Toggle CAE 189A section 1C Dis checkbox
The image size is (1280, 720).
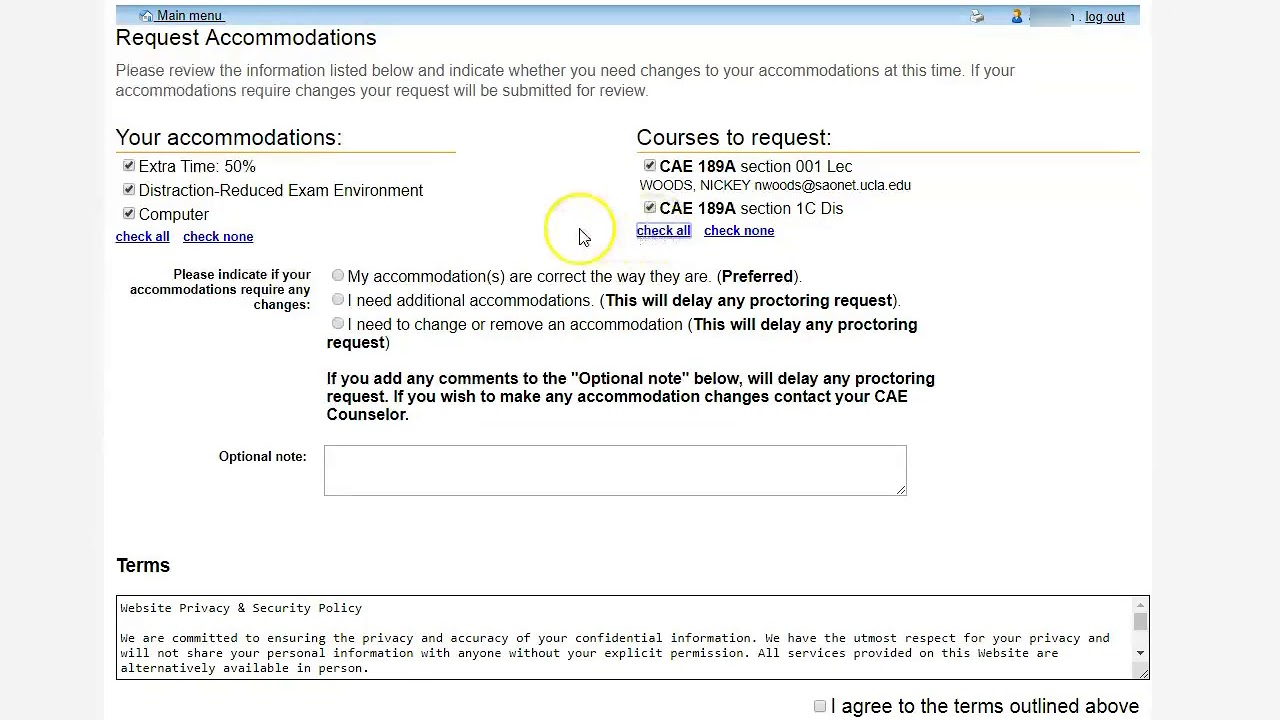[650, 207]
